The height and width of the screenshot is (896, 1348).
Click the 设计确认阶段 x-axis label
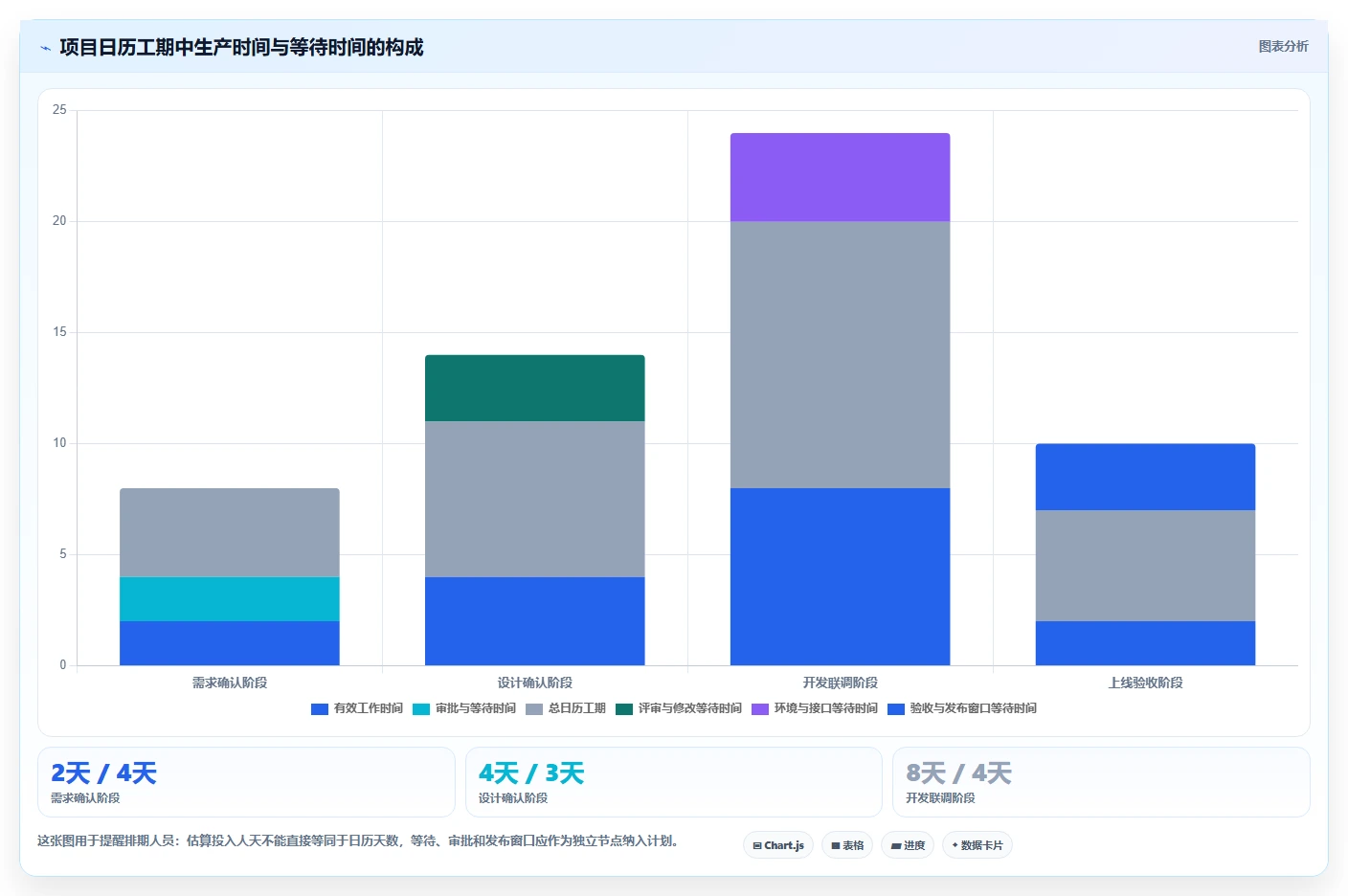coord(535,683)
